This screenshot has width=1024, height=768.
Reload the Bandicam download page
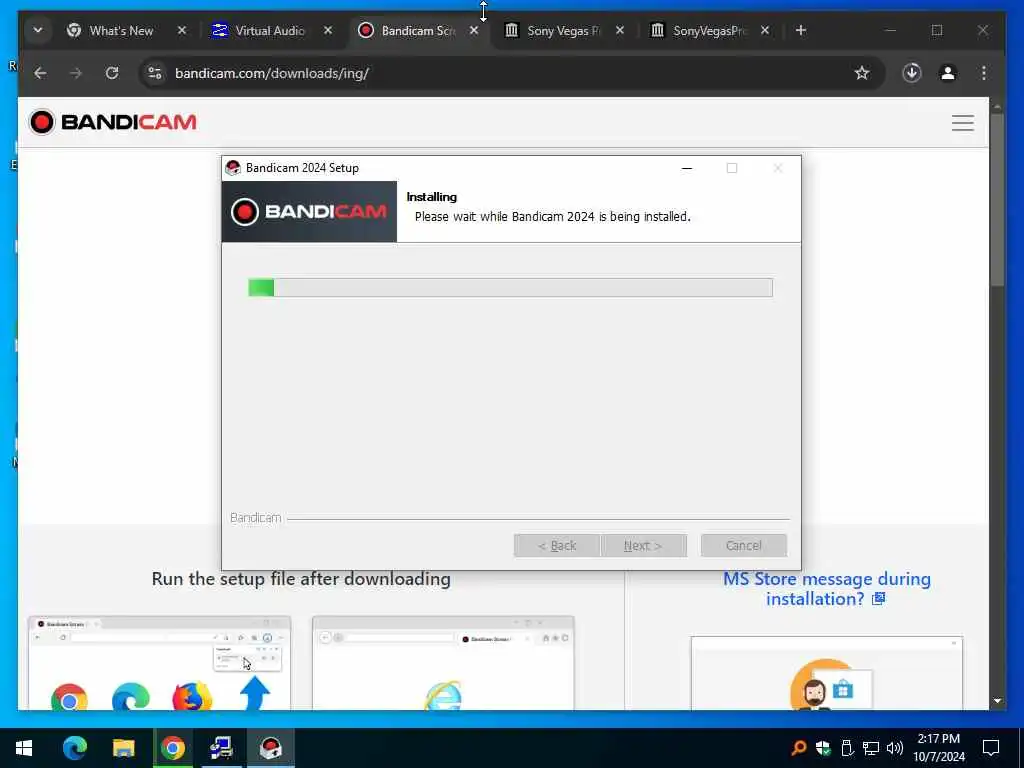tap(112, 73)
